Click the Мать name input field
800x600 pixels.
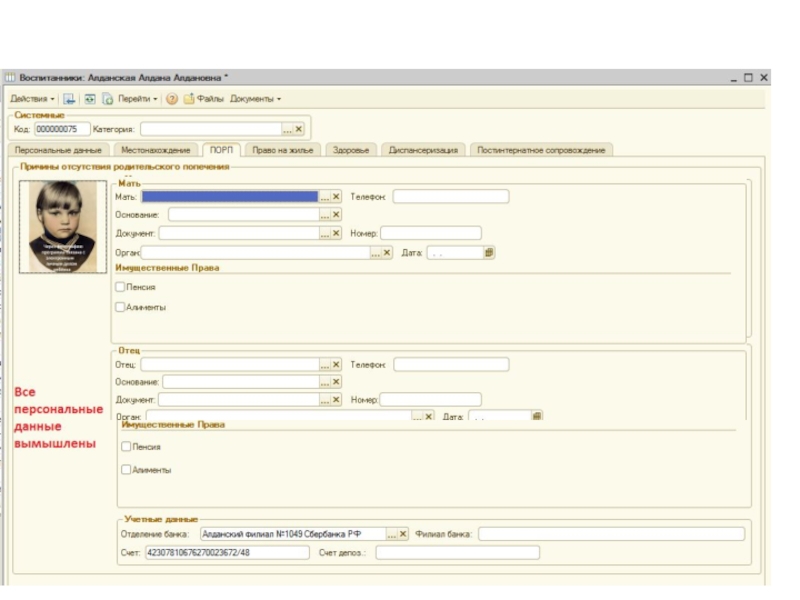tap(230, 197)
